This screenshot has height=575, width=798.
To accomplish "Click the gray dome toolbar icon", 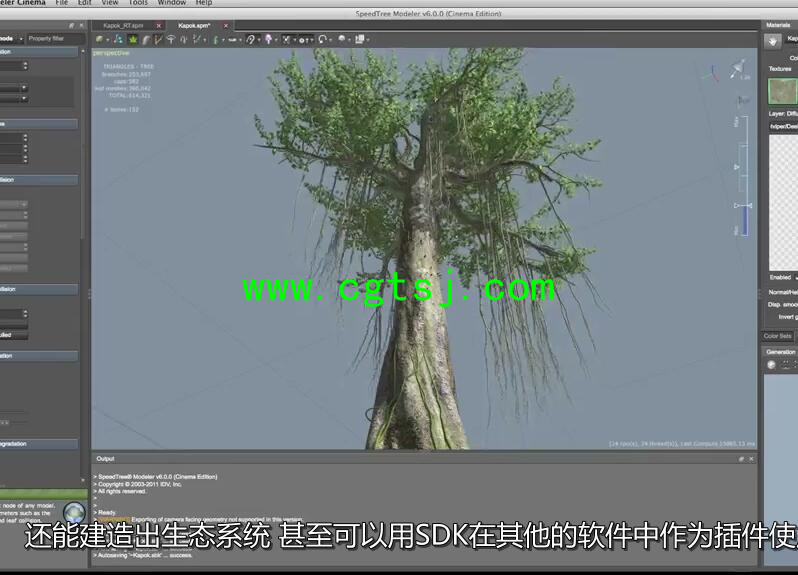I will [342, 39].
